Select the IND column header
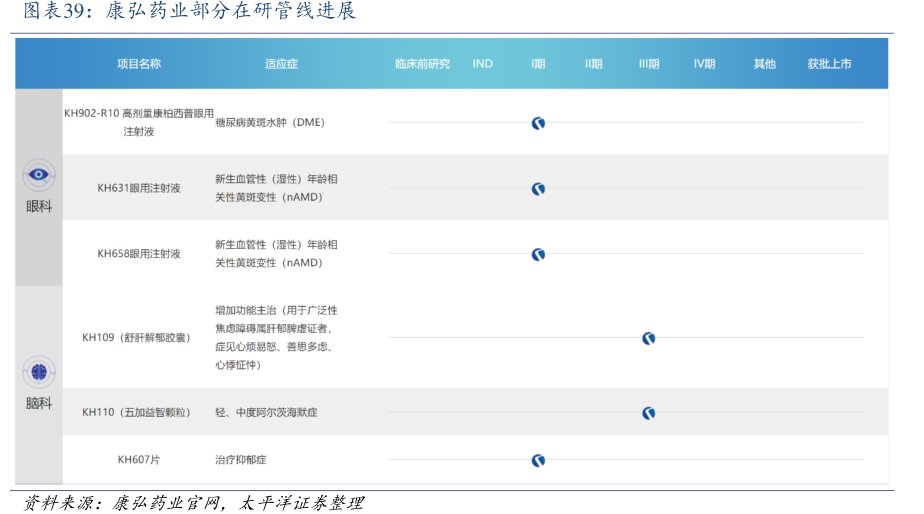 (483, 64)
